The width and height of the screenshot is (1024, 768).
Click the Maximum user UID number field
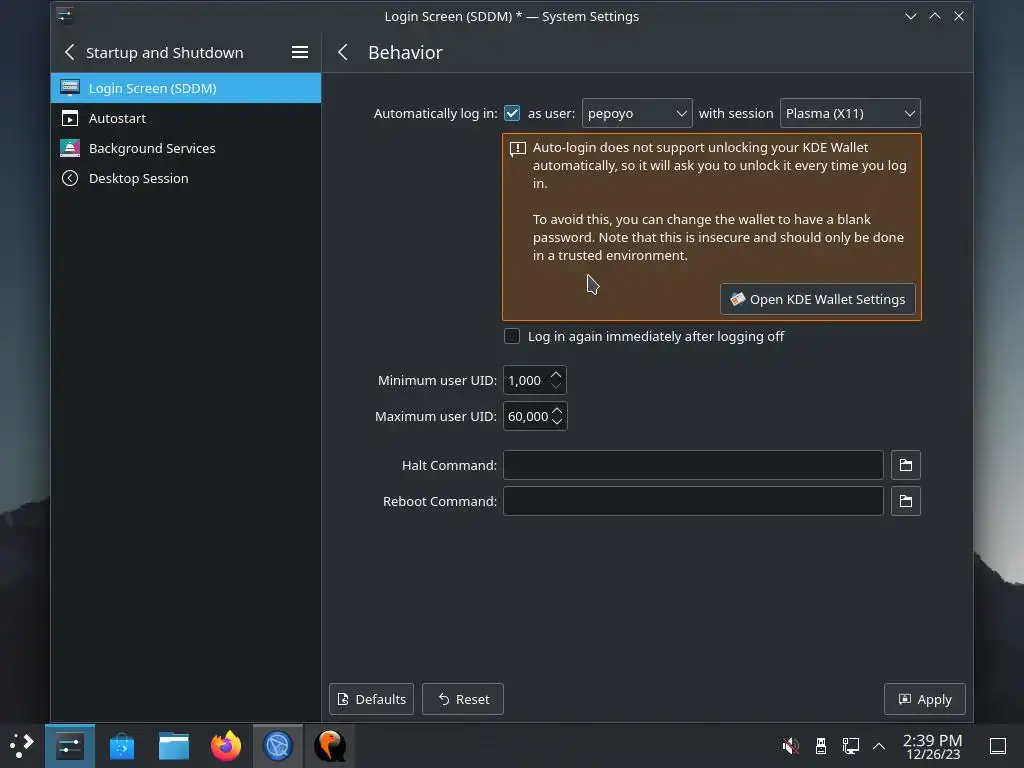click(x=528, y=416)
